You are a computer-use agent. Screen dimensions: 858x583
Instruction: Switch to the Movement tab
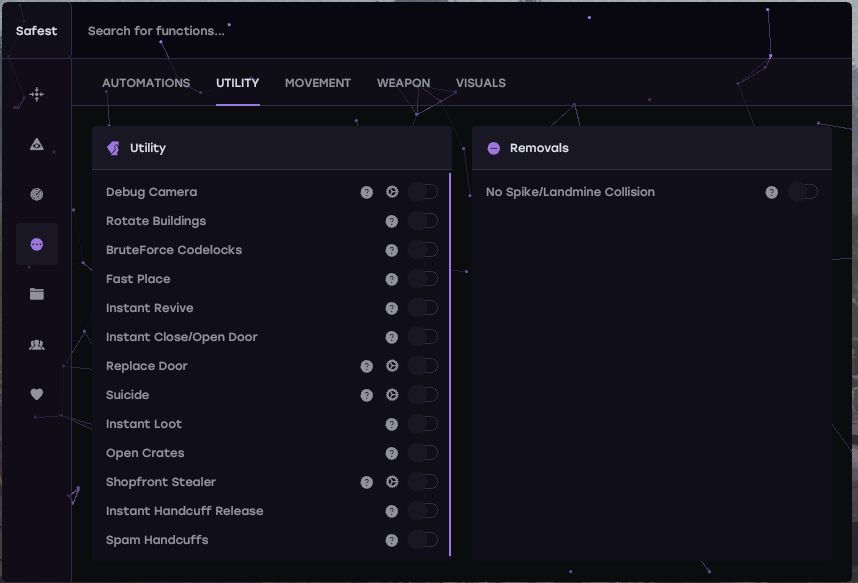[x=318, y=83]
